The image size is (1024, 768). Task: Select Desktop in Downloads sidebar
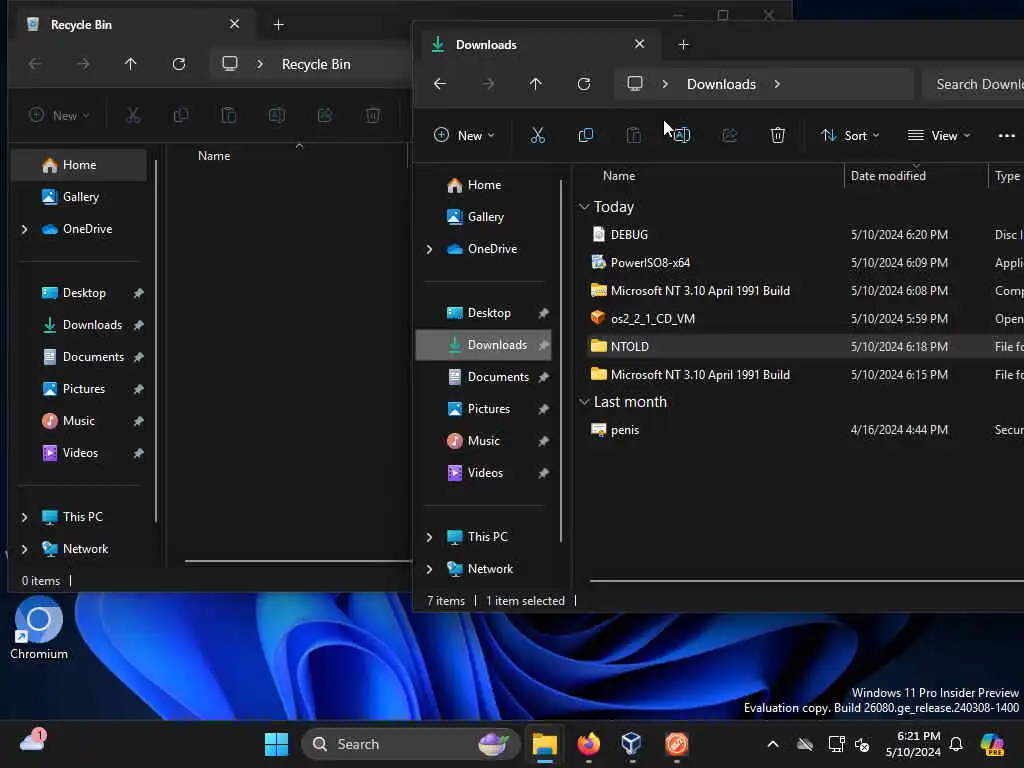coord(485,313)
